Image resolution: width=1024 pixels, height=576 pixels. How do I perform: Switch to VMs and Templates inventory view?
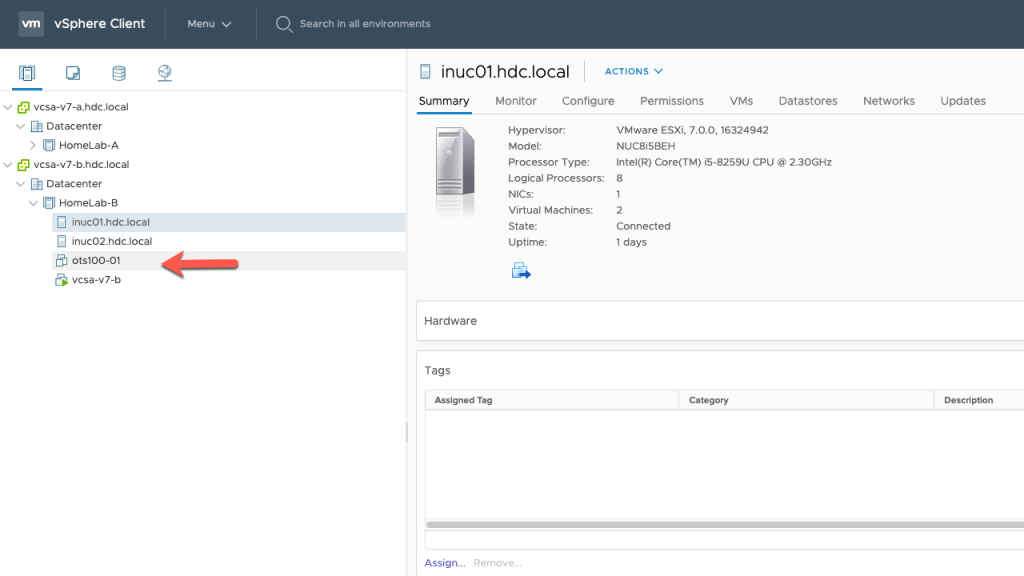pos(72,72)
